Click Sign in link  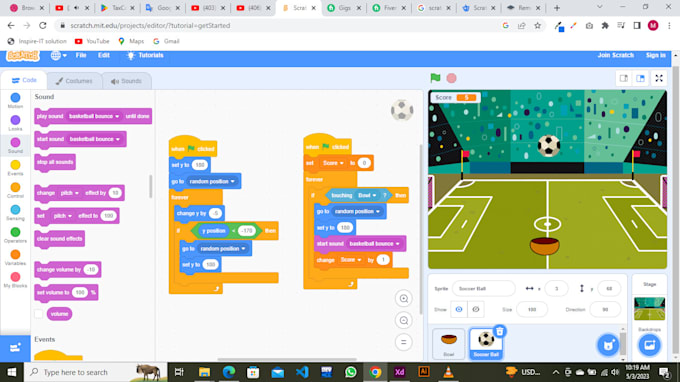click(655, 55)
